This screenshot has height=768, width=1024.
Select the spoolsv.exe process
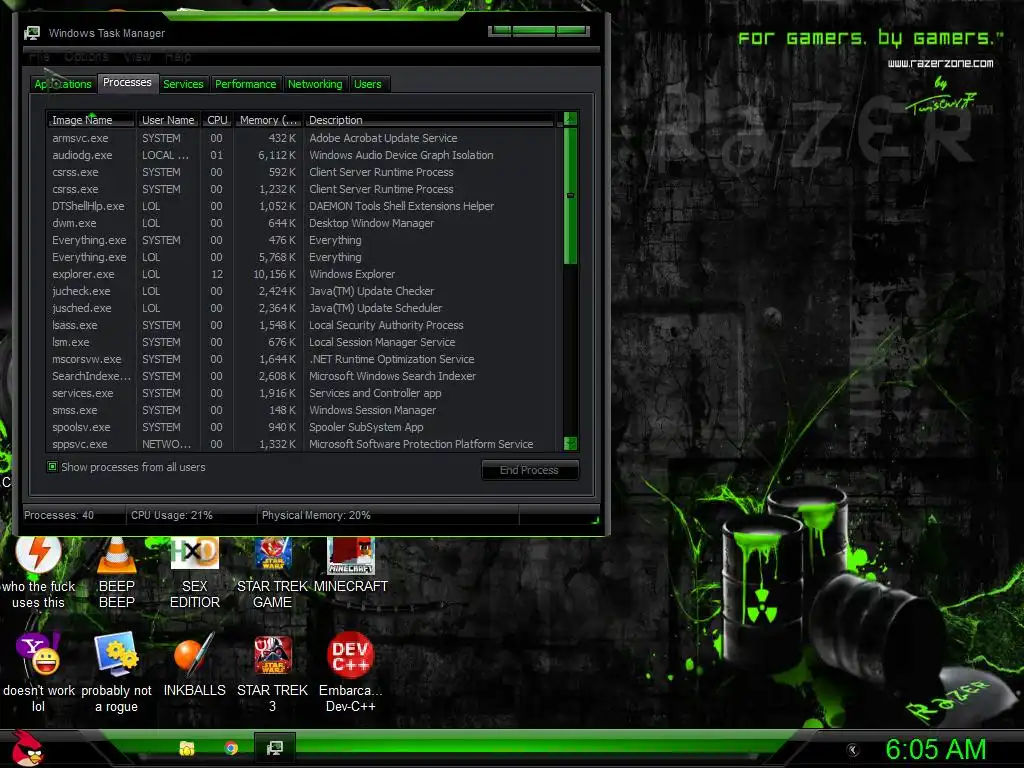coord(302,426)
